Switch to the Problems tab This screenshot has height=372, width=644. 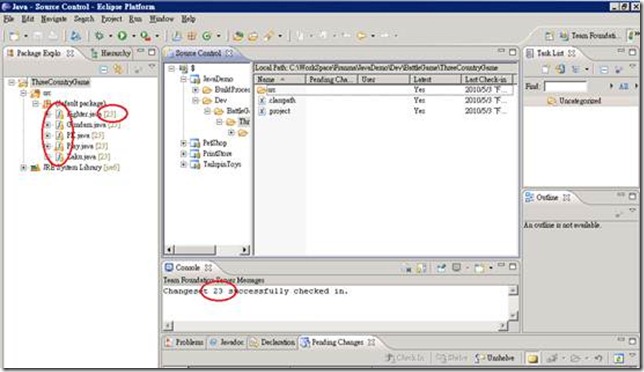pyautogui.click(x=184, y=342)
